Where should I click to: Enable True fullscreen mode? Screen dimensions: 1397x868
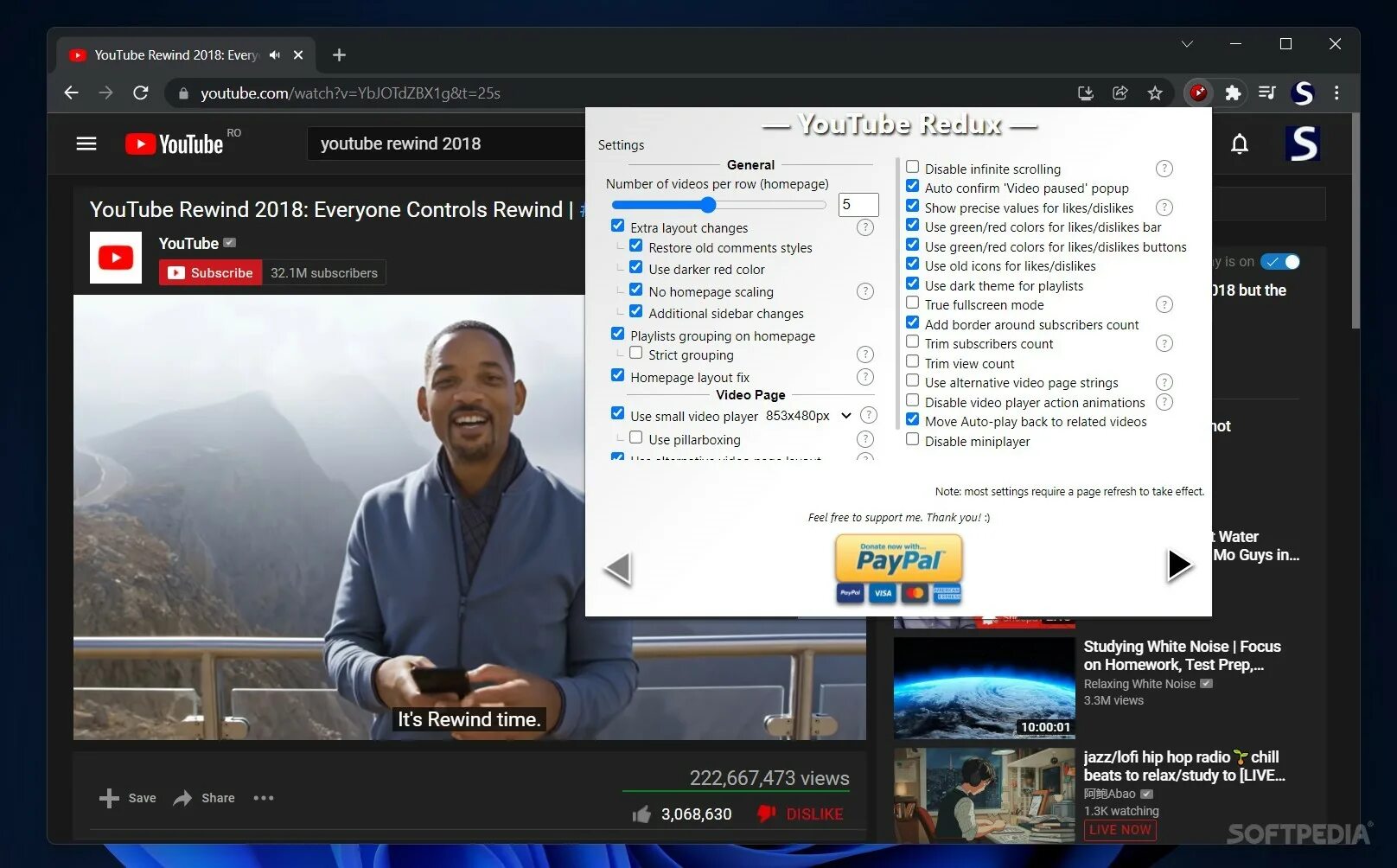coord(912,303)
